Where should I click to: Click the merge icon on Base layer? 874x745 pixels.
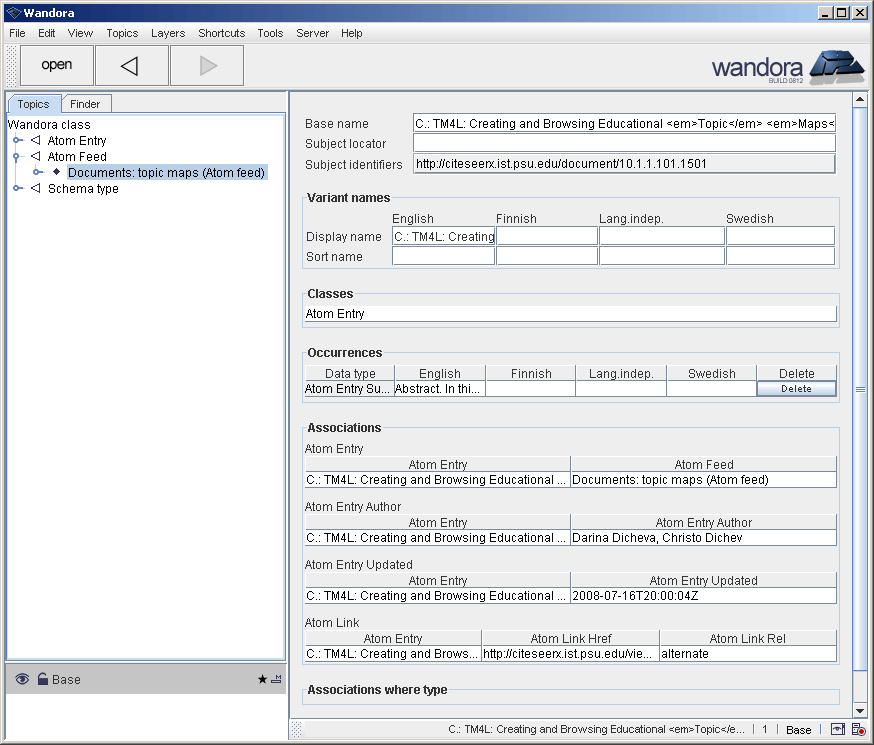276,679
